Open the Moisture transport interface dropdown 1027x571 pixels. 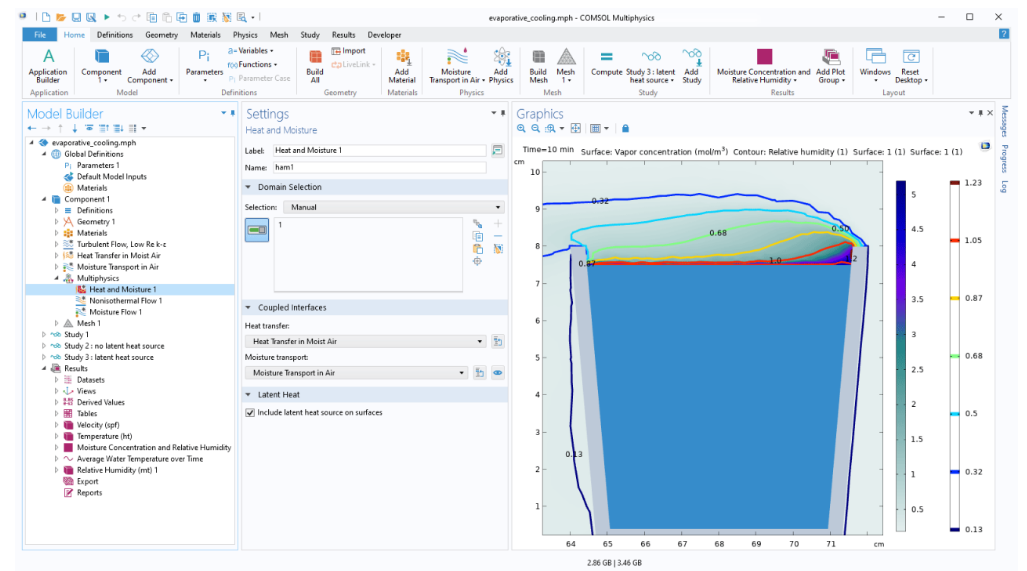356,373
